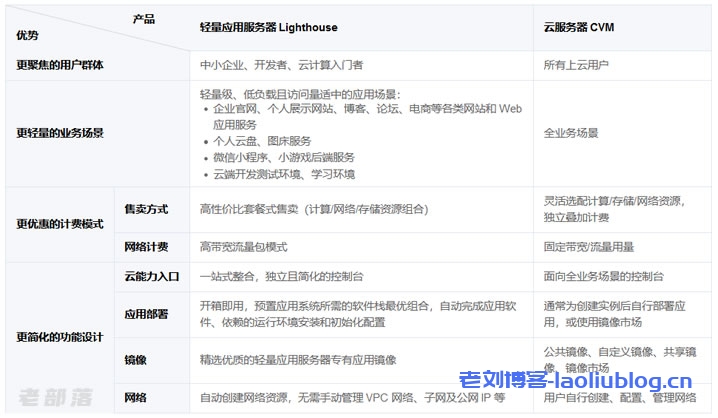Click the 更聚焦的用户群体 row label

(x=60, y=65)
